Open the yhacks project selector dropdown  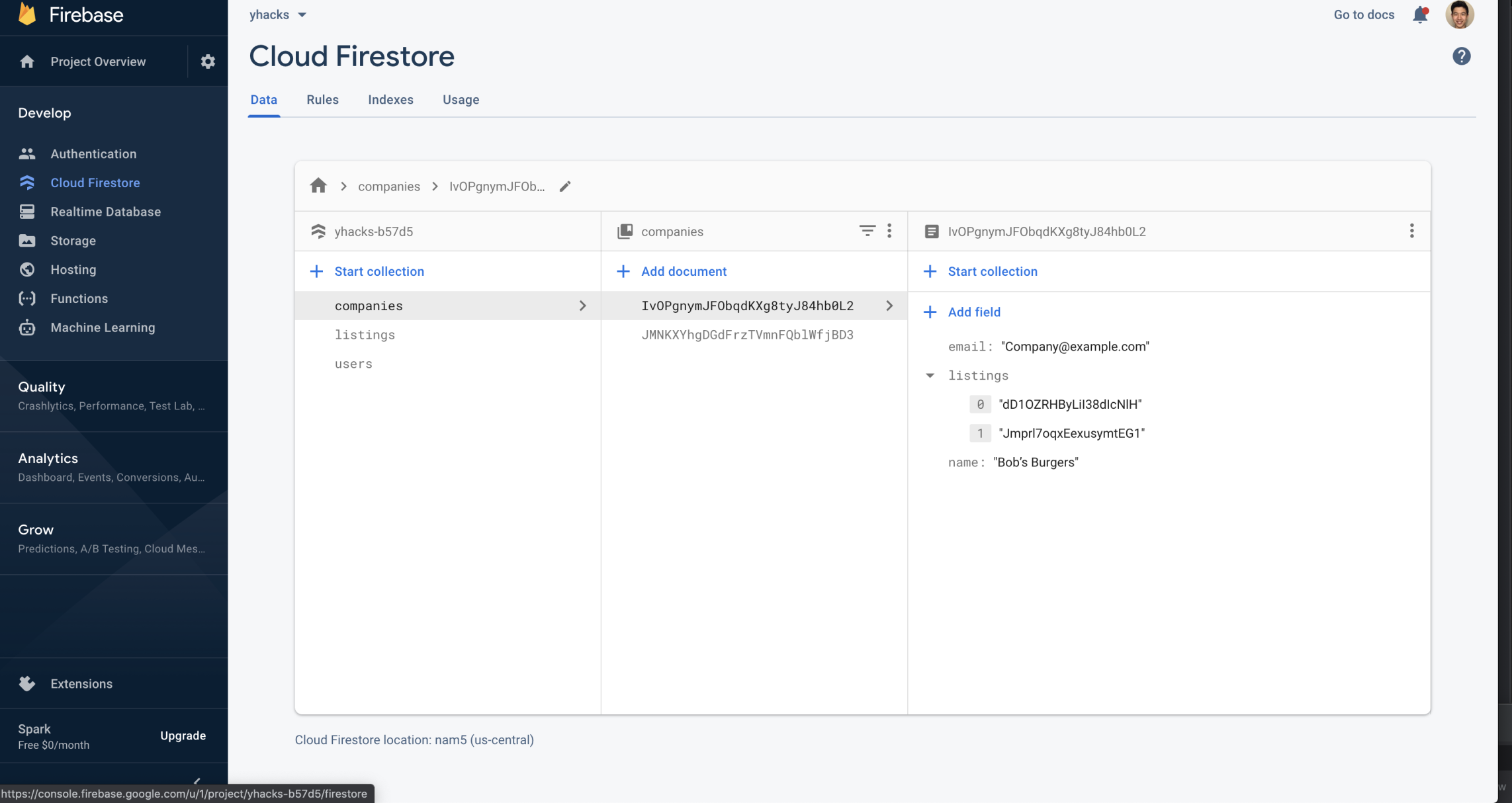pos(278,15)
